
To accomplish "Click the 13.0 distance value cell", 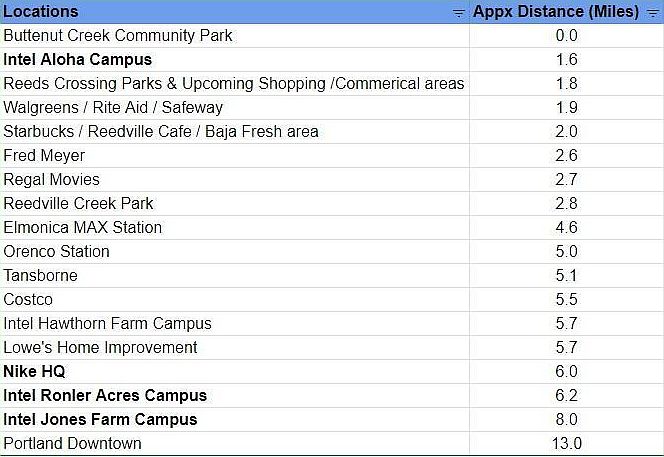I will pos(566,443).
